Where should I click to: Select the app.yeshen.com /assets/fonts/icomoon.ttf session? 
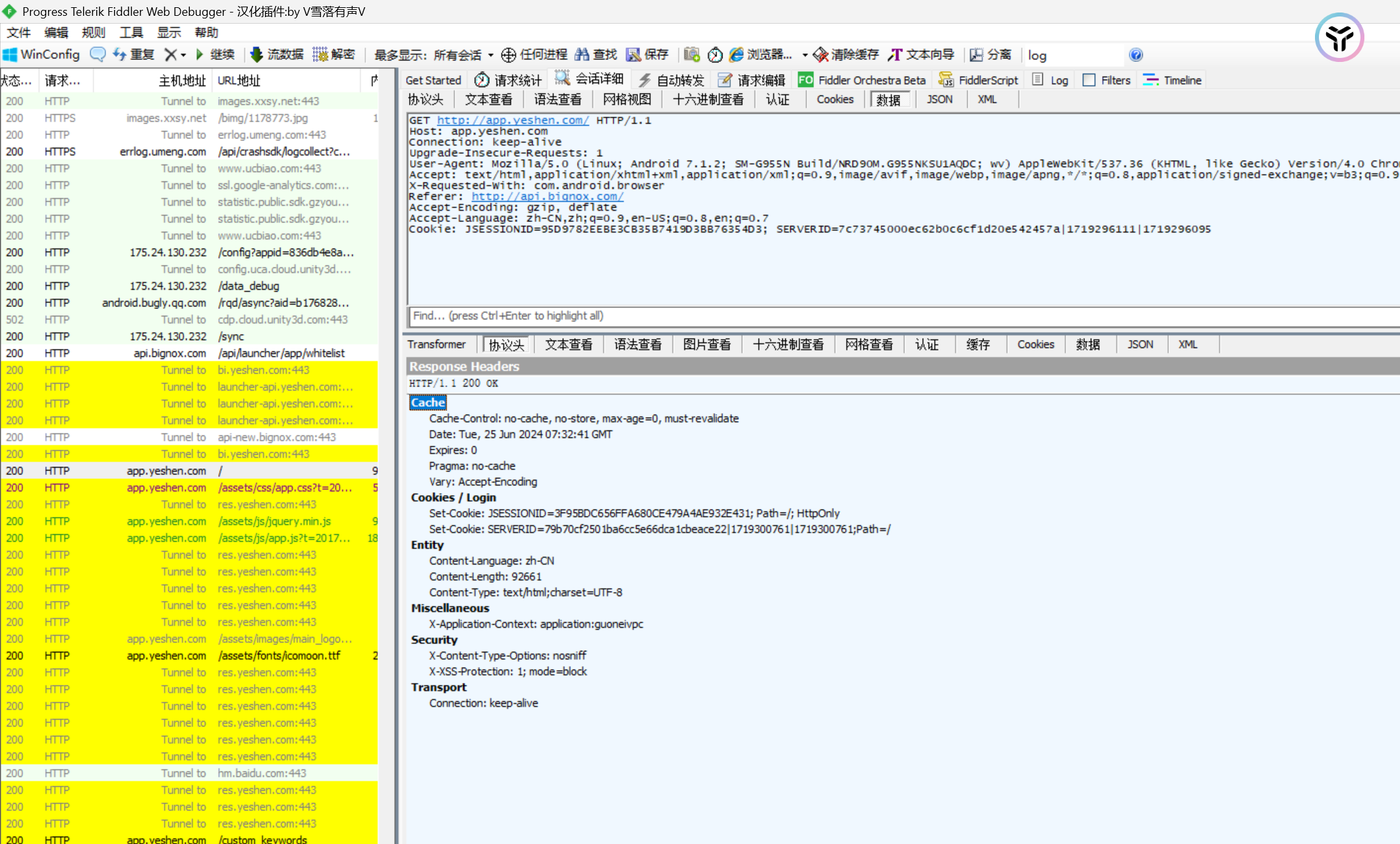(279, 656)
